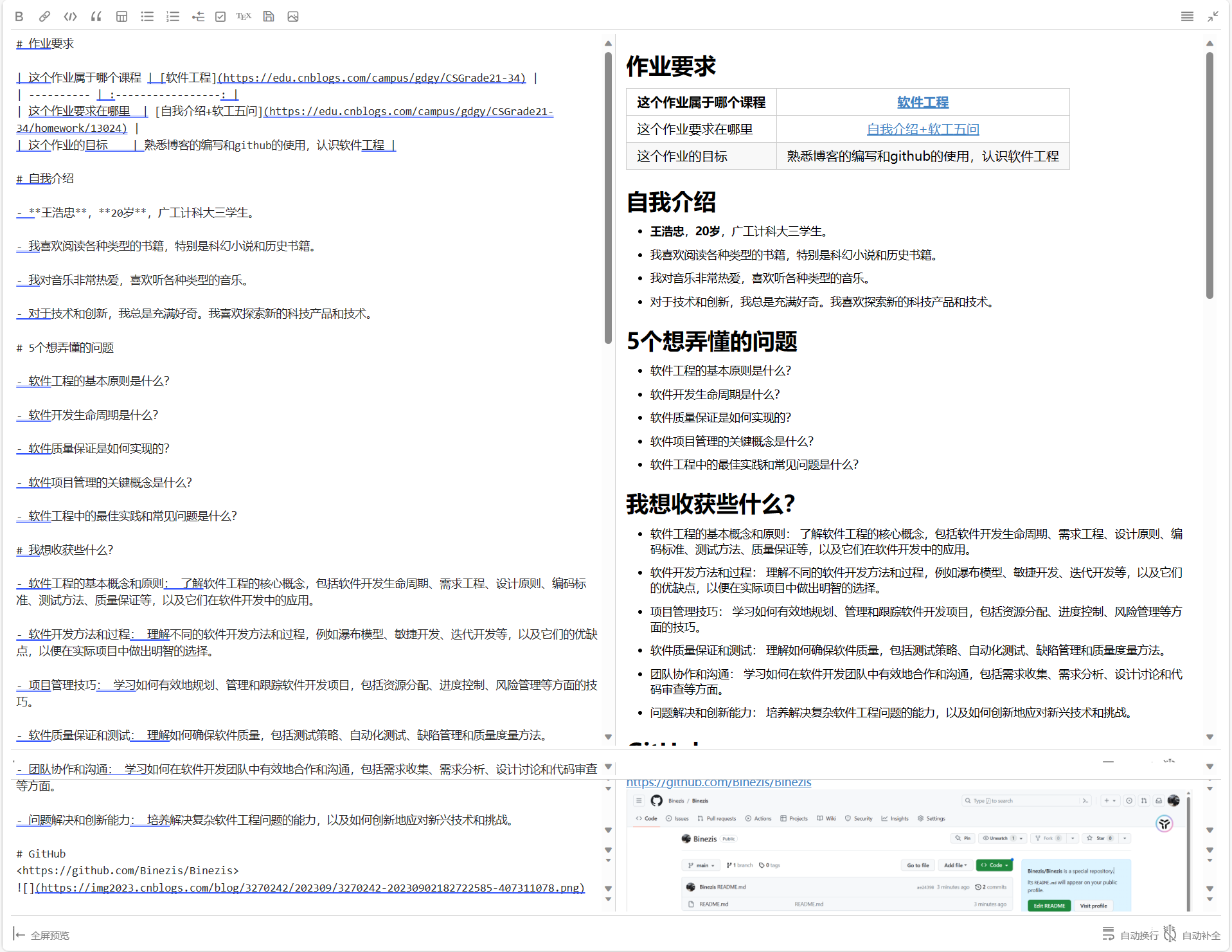The height and width of the screenshot is (952, 1232).
Task: Toggle 自动补全 auto completion option
Action: pyautogui.click(x=1201, y=935)
